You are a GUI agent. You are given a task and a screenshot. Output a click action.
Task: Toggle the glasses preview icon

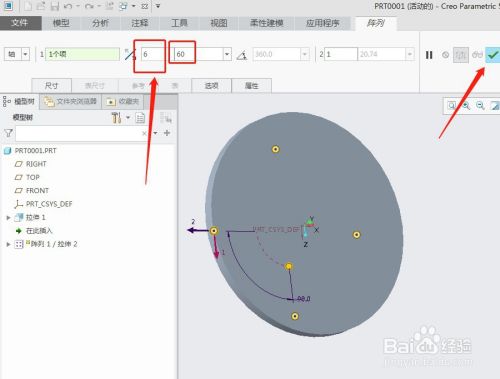coord(477,55)
